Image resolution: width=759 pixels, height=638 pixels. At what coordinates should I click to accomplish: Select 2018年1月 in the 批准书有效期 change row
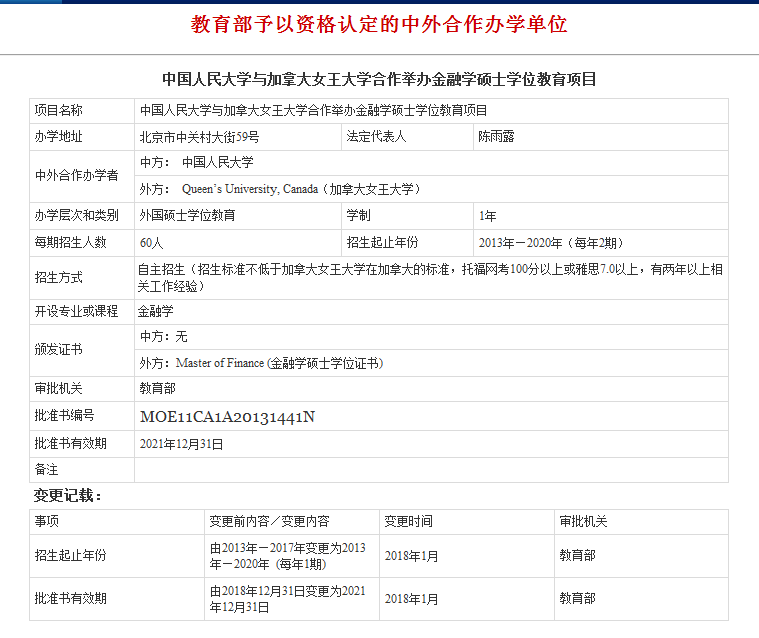(x=411, y=599)
